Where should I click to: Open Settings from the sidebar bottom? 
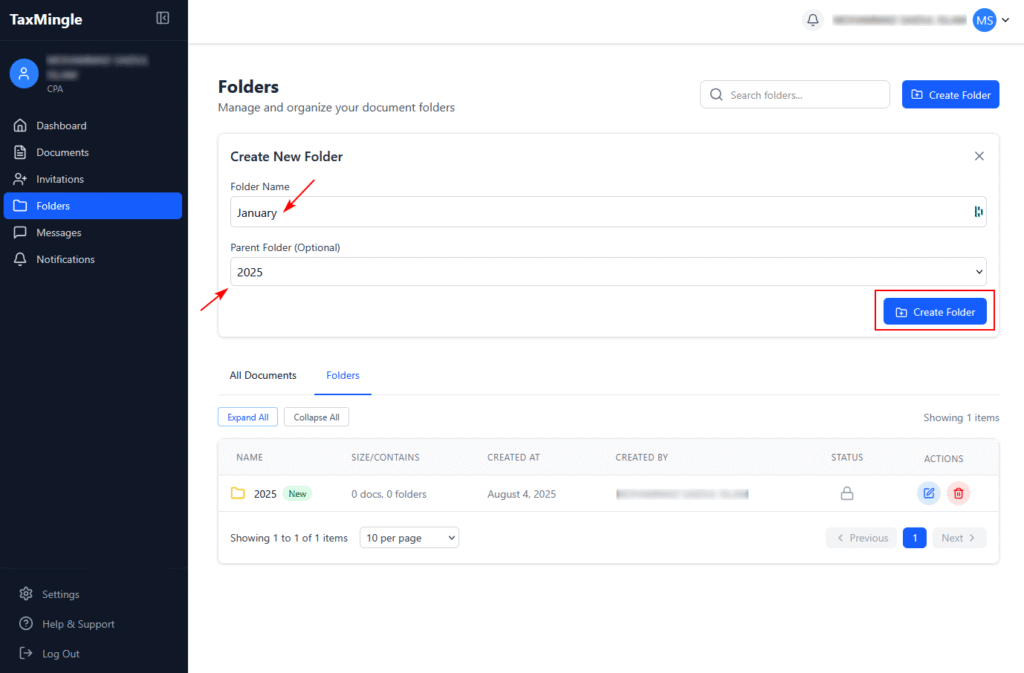point(60,594)
